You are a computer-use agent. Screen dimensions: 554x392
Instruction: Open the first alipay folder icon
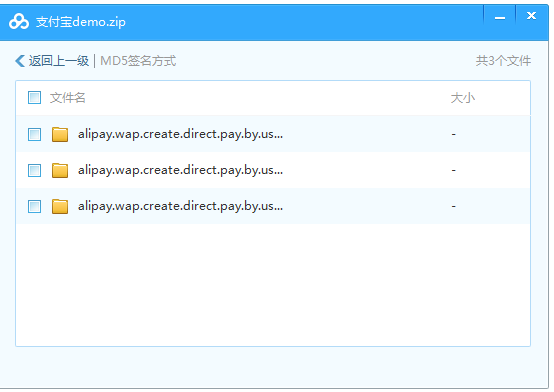[60, 134]
